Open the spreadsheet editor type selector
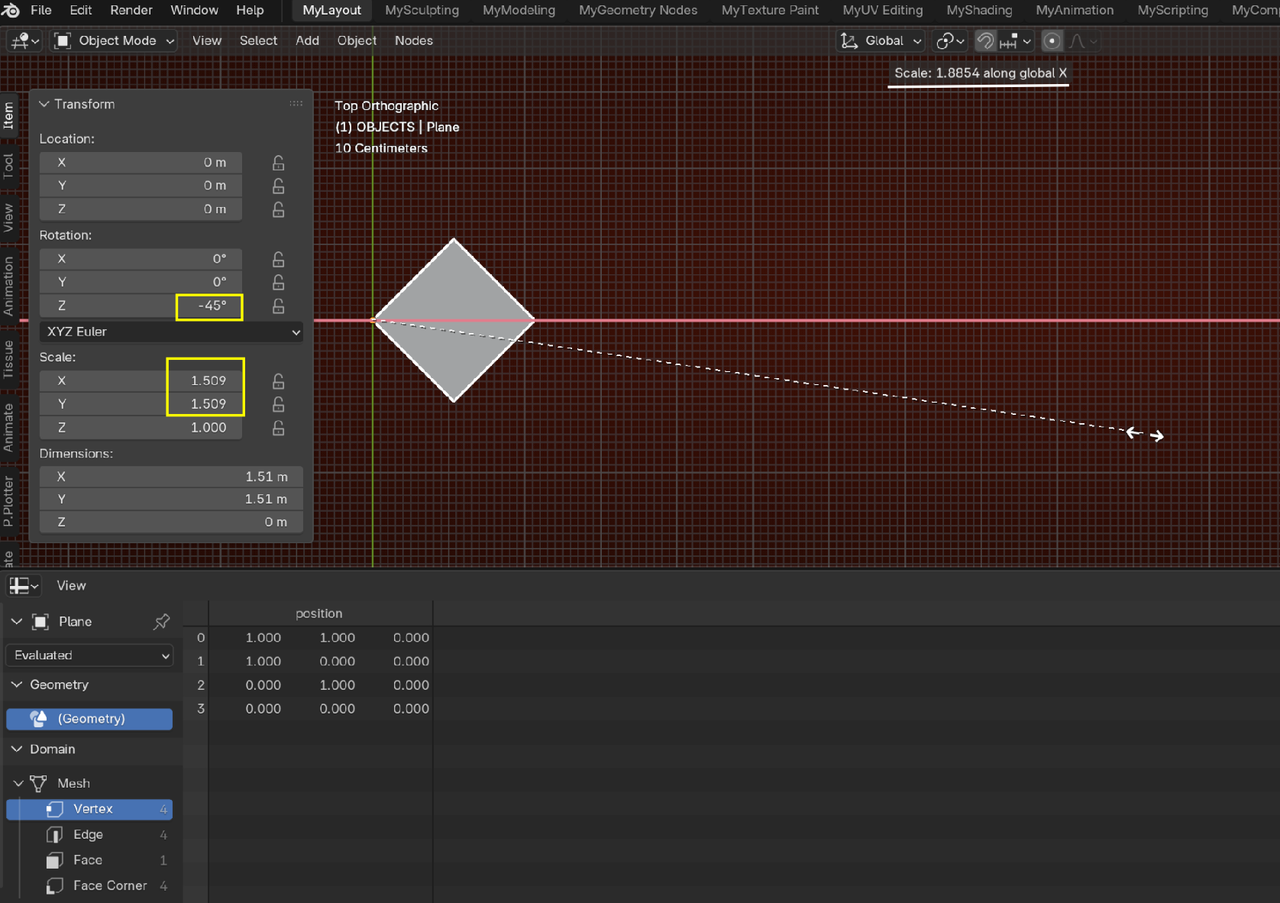This screenshot has width=1280, height=903. (24, 586)
